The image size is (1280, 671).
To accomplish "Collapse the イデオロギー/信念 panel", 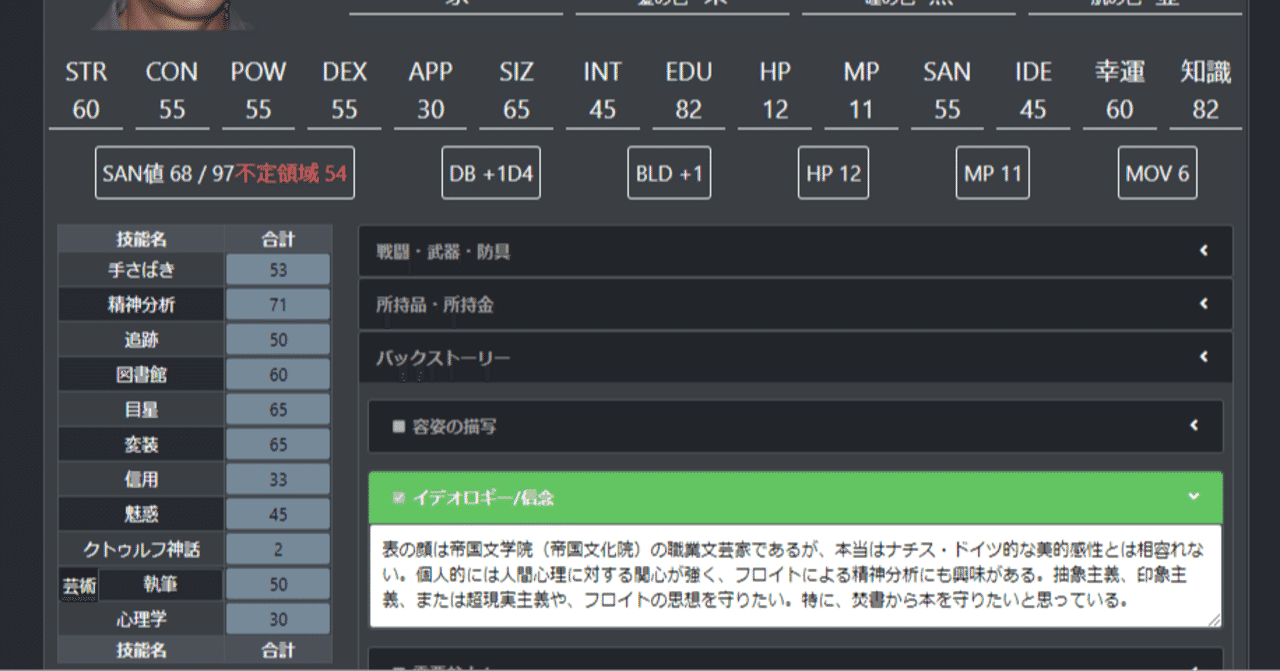I will 795,497.
